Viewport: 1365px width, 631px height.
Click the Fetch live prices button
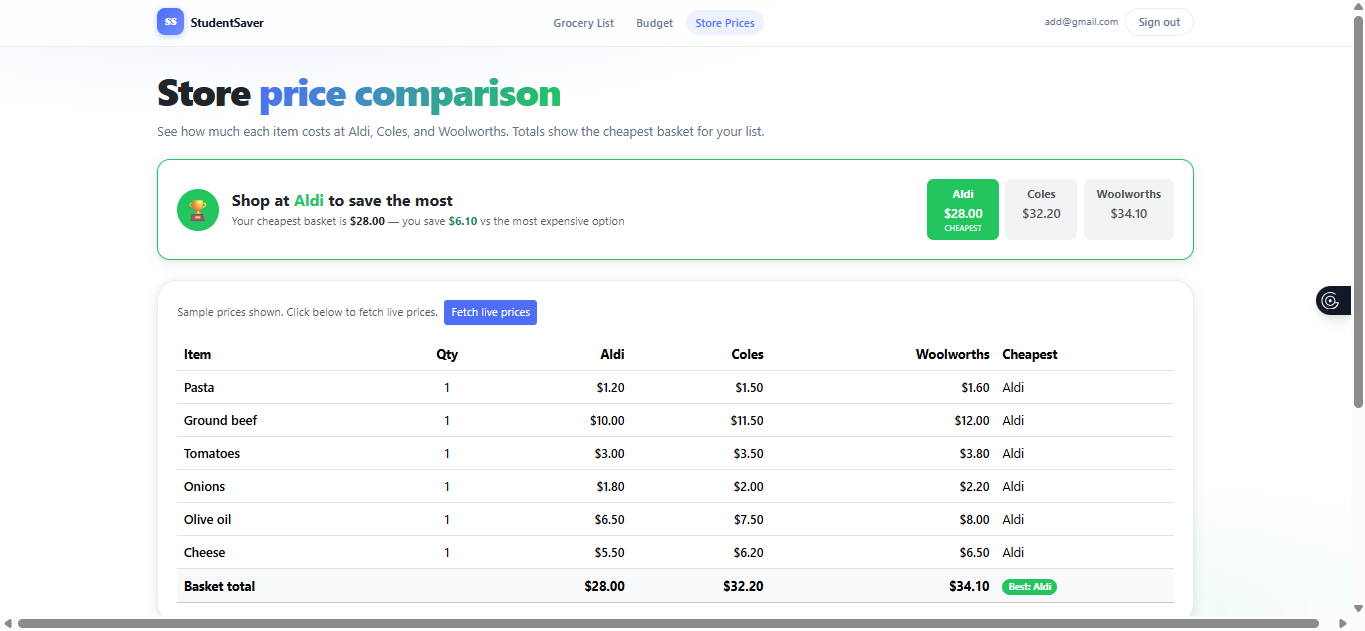[490, 313]
